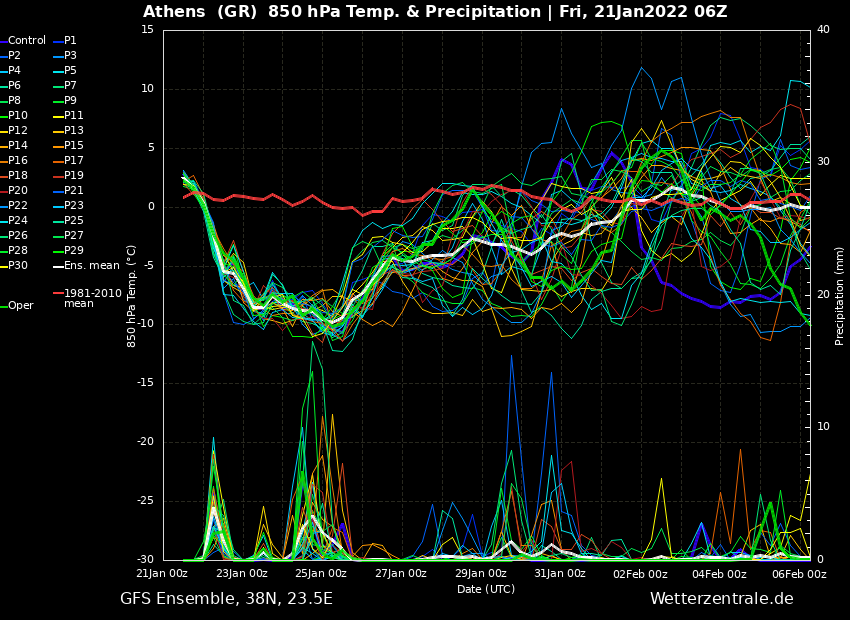This screenshot has height=620, width=850.
Task: Click the P29 legend label
Action: [74, 250]
